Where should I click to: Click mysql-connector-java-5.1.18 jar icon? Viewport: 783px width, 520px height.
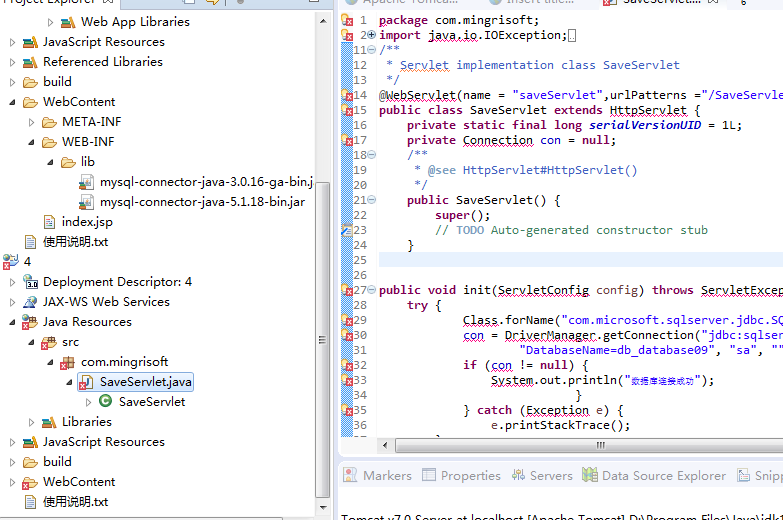(x=86, y=202)
